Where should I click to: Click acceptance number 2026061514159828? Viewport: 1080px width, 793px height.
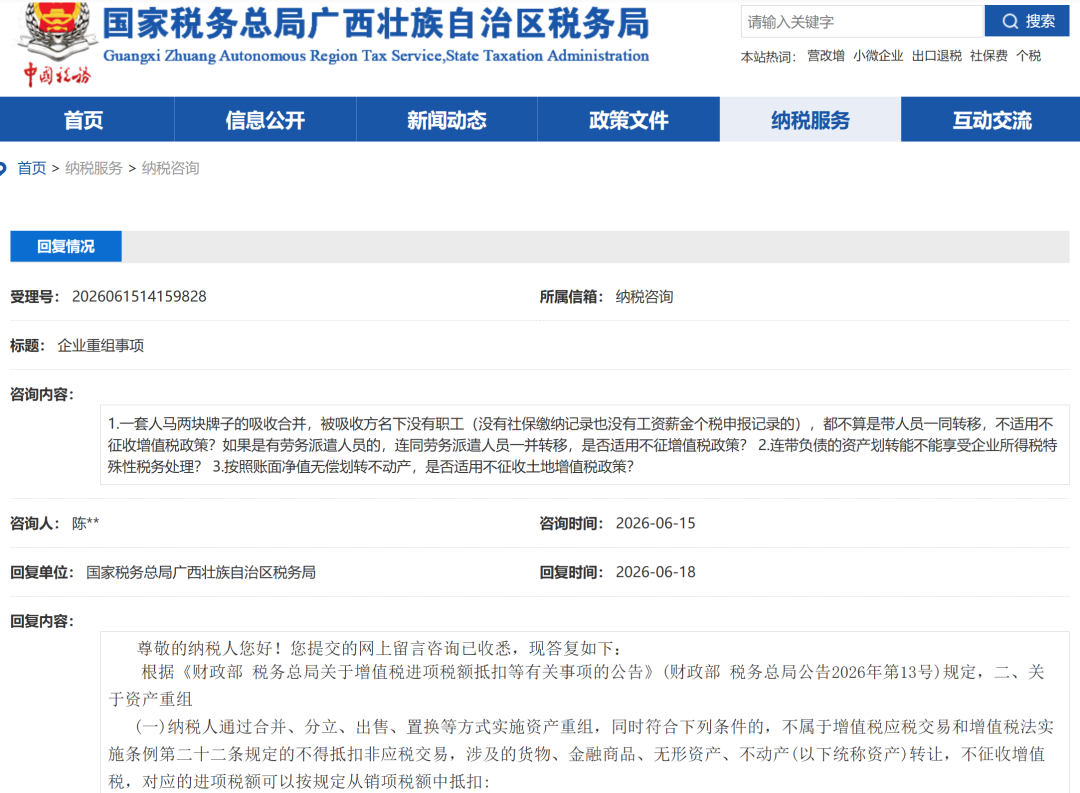[x=139, y=296]
